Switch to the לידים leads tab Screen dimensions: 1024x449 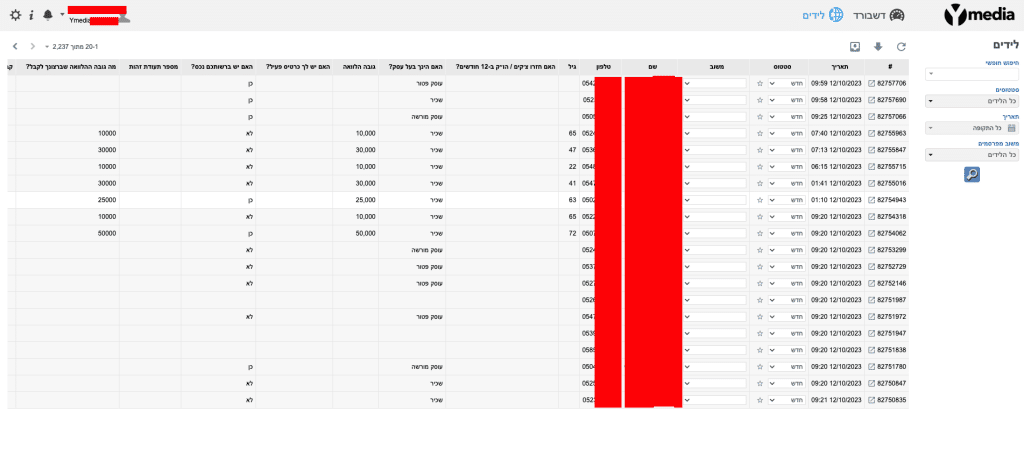point(823,15)
